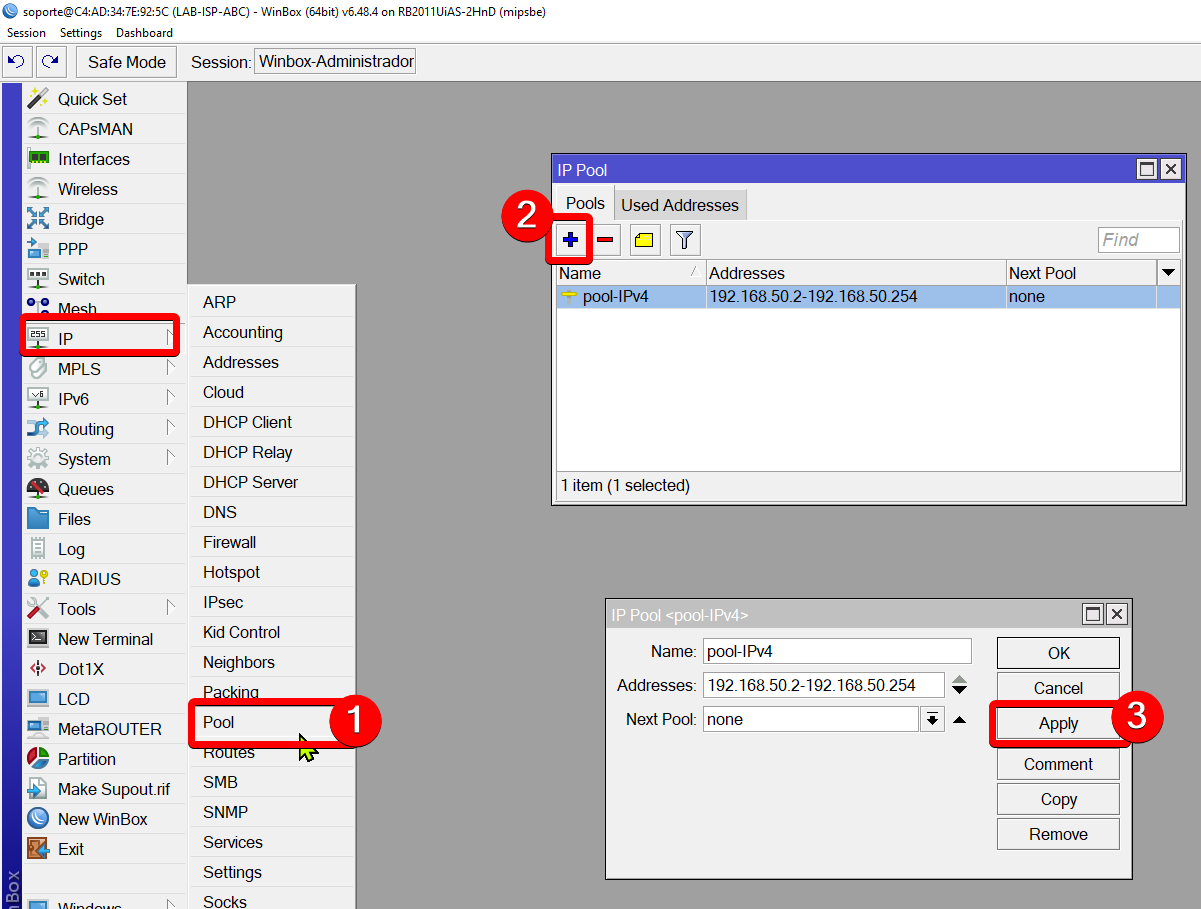Copy the pool-IPv4 configuration
The height and width of the screenshot is (909, 1201).
tap(1058, 798)
